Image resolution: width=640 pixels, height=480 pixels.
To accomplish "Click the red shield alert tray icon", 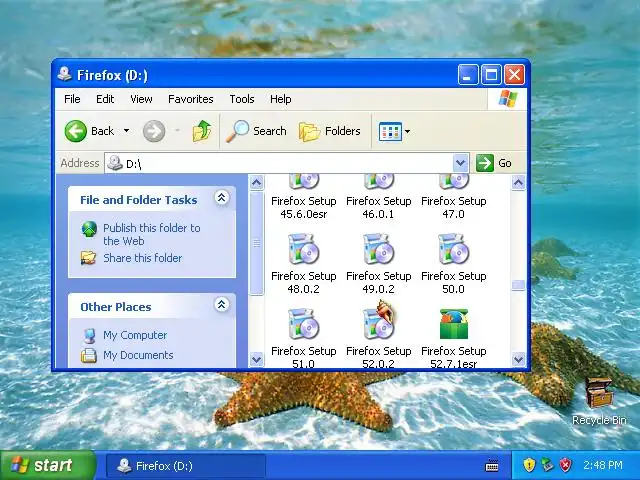I will tap(565, 465).
